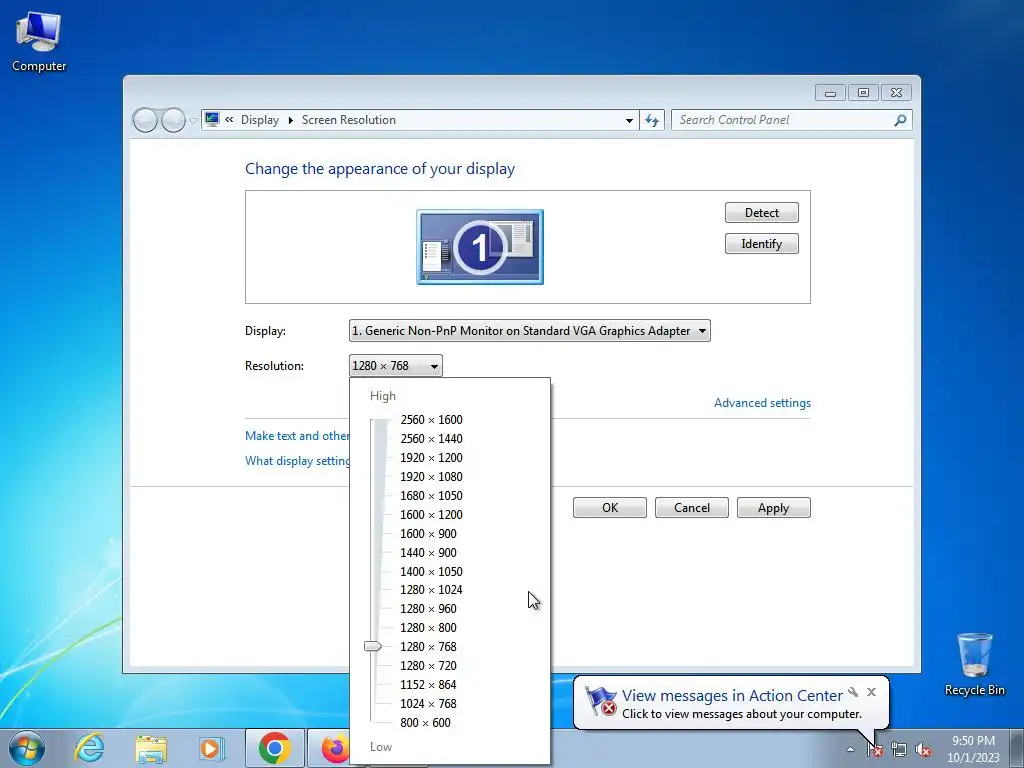Launch Internet Explorer from the taskbar

click(89, 748)
